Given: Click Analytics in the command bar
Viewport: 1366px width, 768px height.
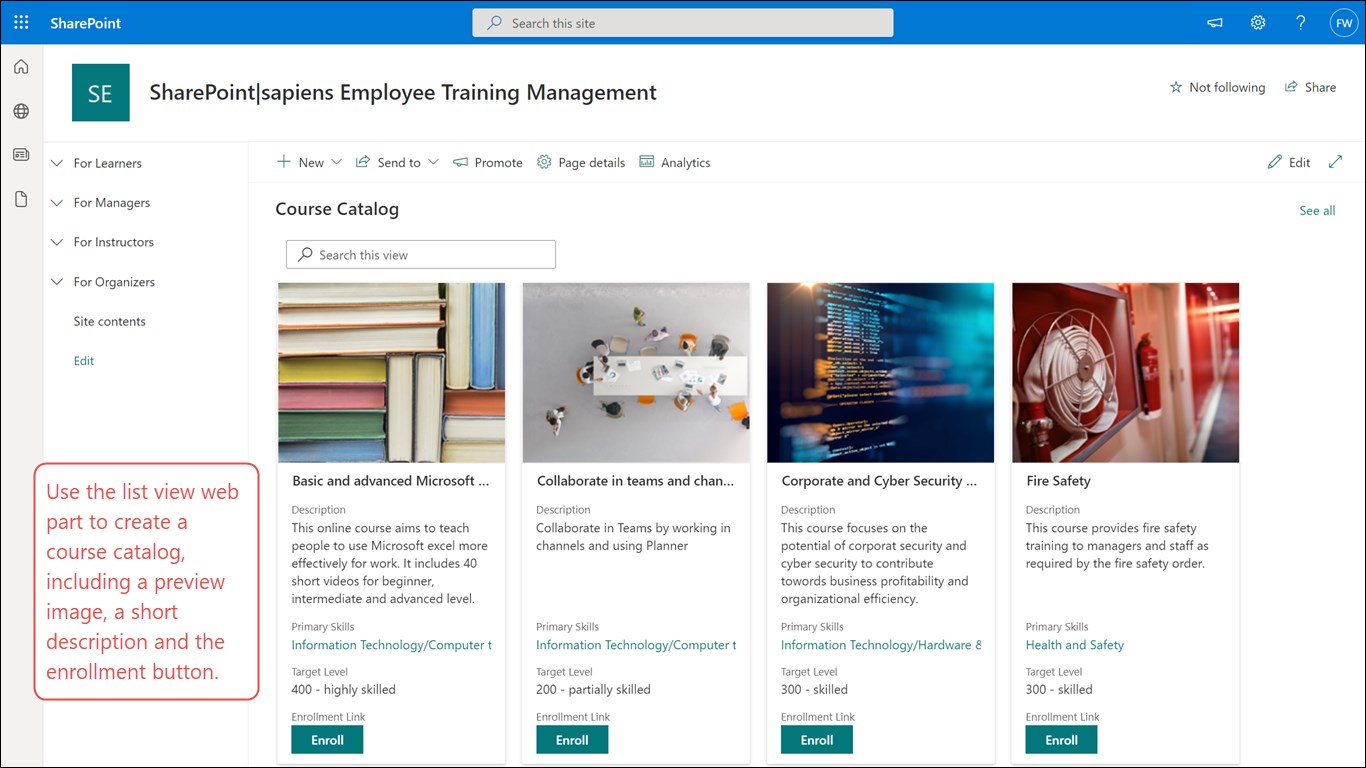Looking at the screenshot, I should (x=675, y=162).
